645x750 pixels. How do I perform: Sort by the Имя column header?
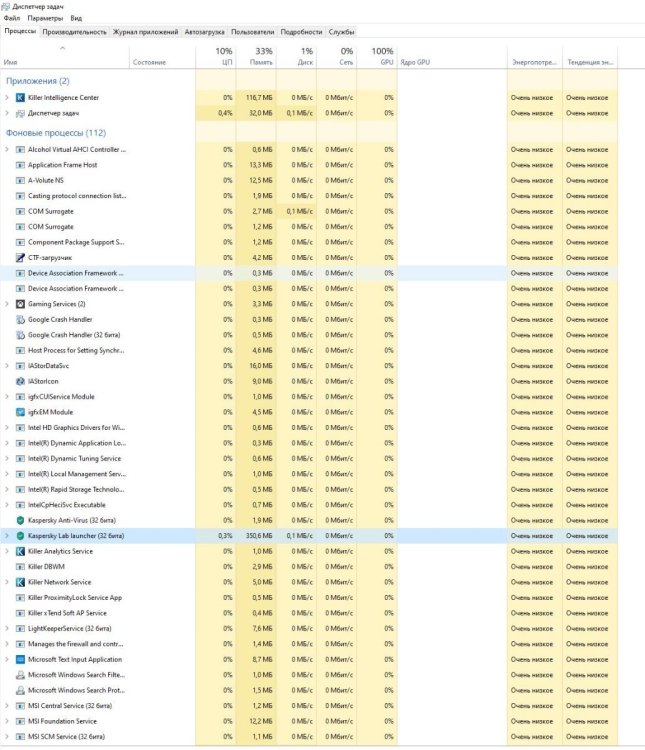pyautogui.click(x=65, y=57)
